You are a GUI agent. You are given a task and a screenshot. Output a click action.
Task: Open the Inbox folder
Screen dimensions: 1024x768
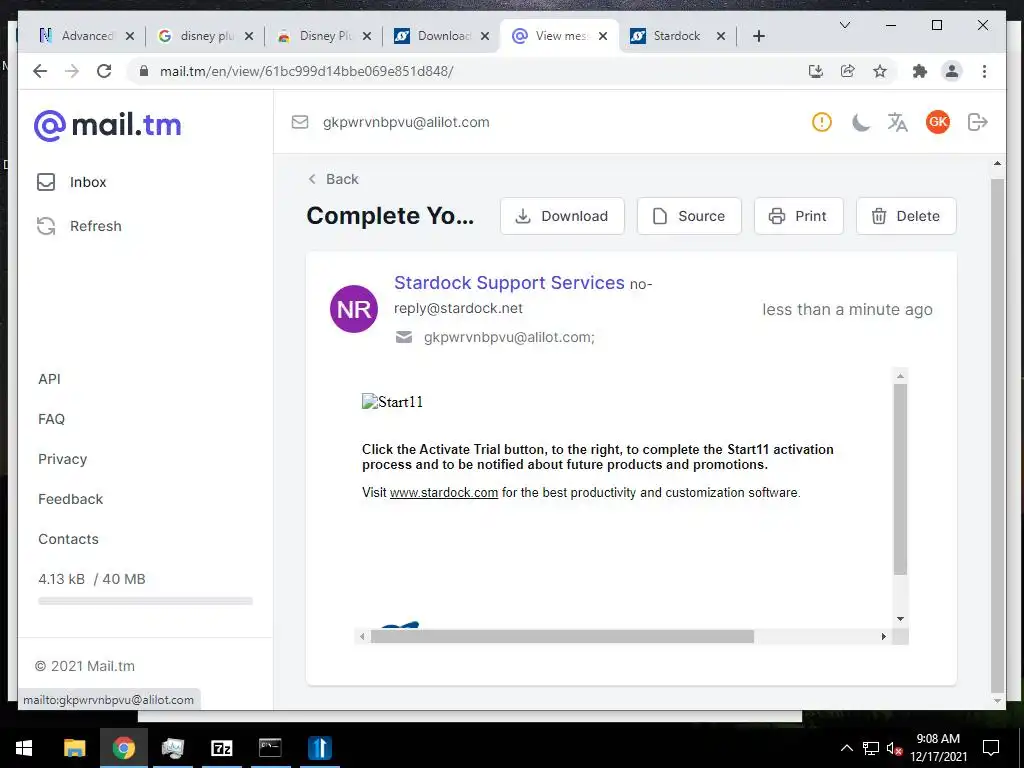point(71,182)
